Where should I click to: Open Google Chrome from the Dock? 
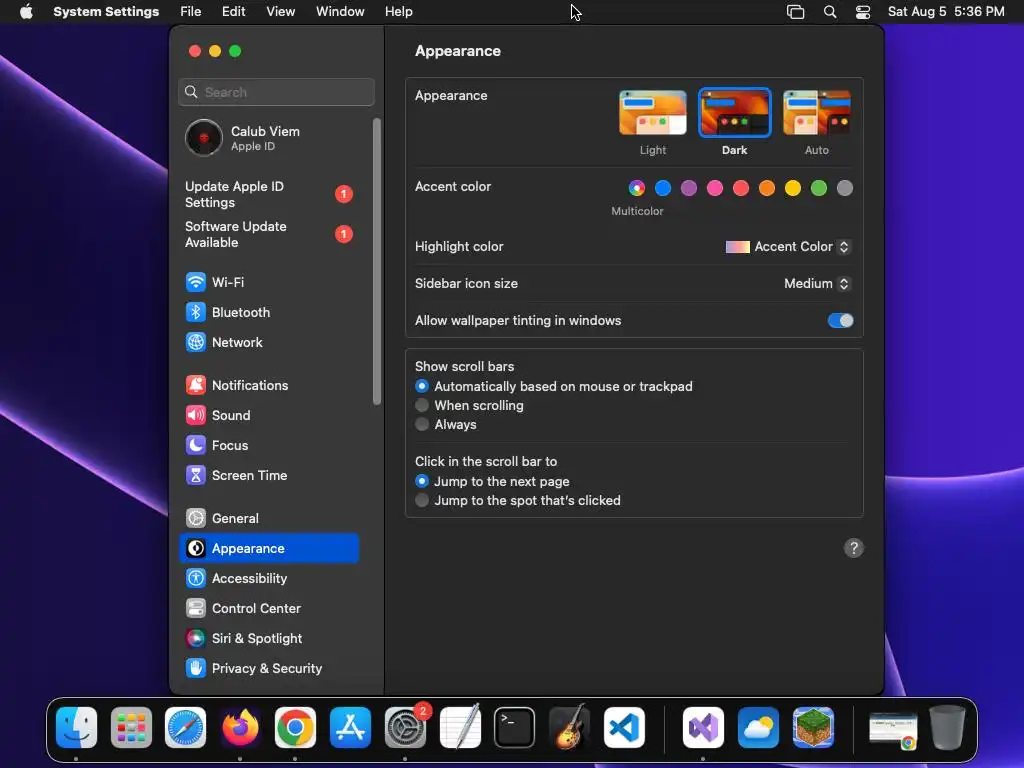pos(295,728)
